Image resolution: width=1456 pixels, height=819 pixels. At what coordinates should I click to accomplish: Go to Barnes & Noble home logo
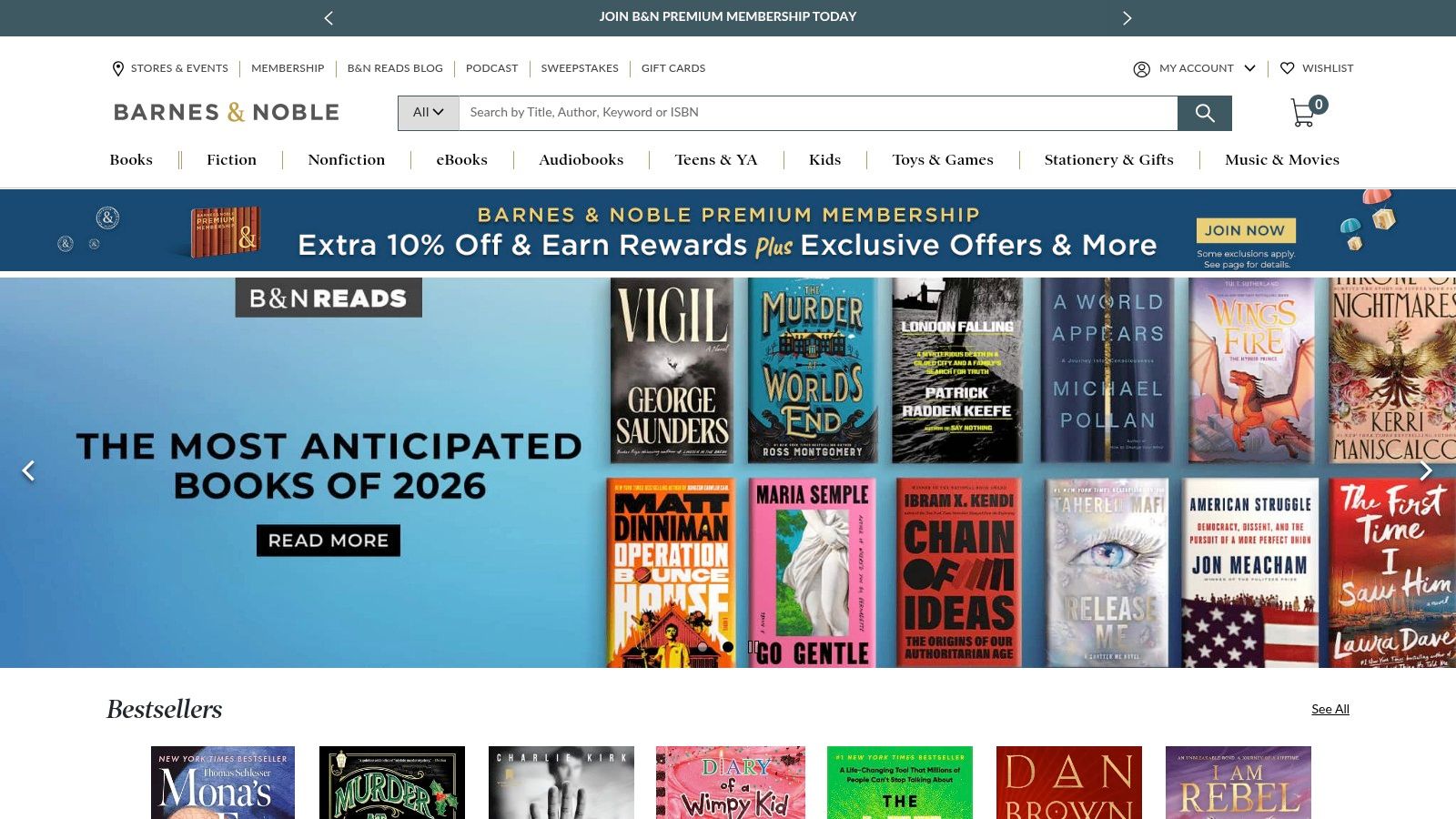(227, 112)
